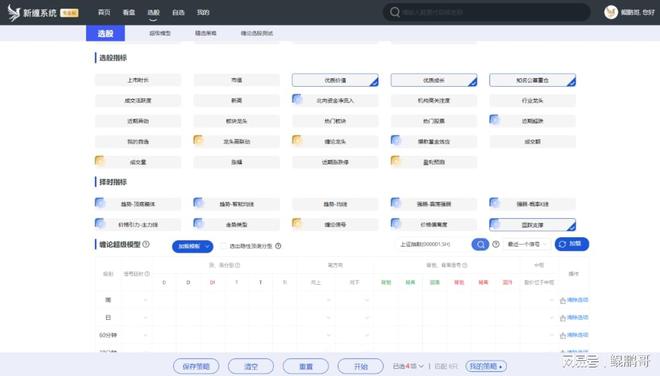Click 清除选项 icon in the 60分钟 row
Image resolution: width=660 pixels, height=376 pixels.
(x=563, y=336)
